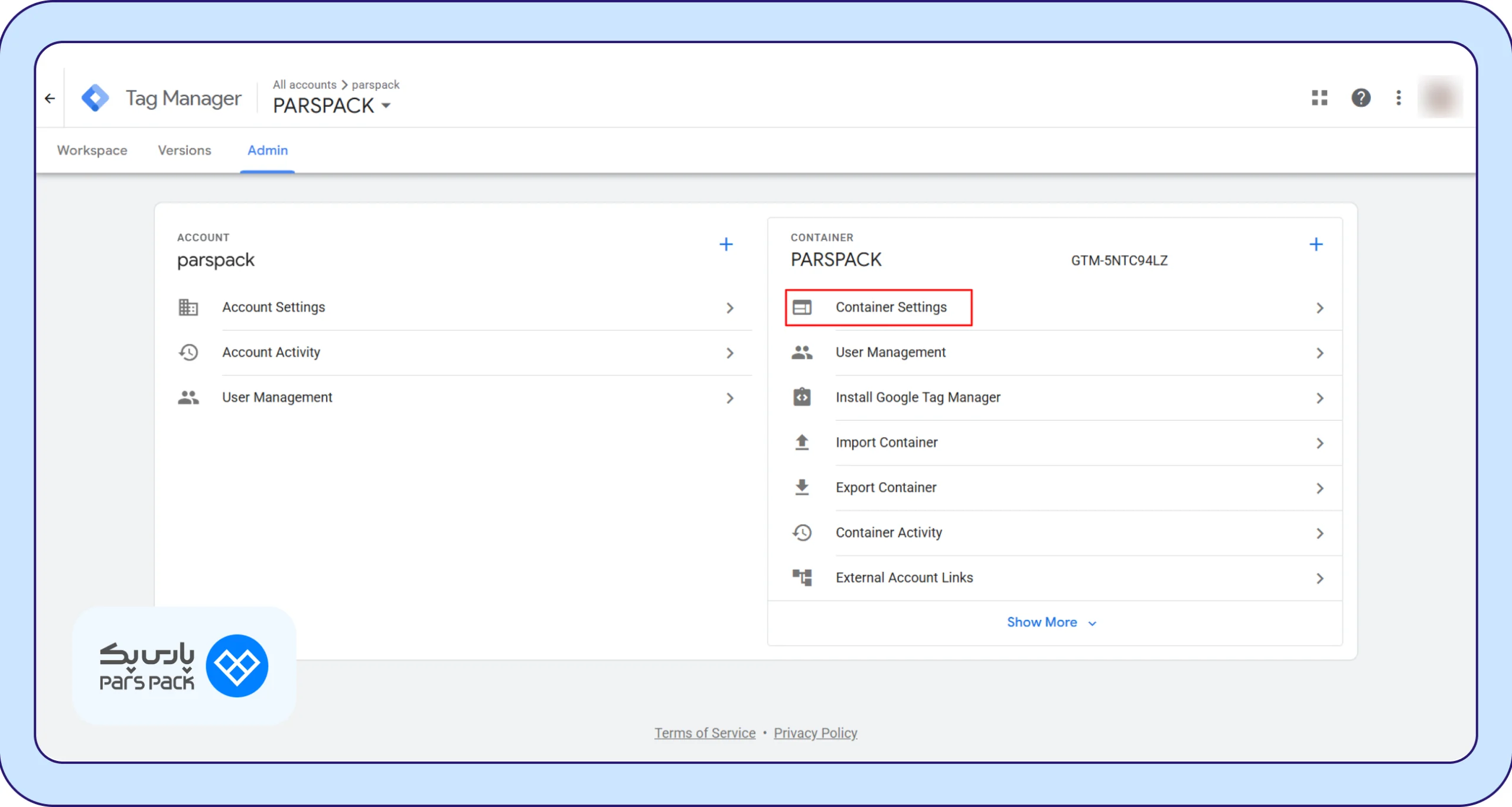
Task: Click the Account Settings building icon
Action: point(188,308)
